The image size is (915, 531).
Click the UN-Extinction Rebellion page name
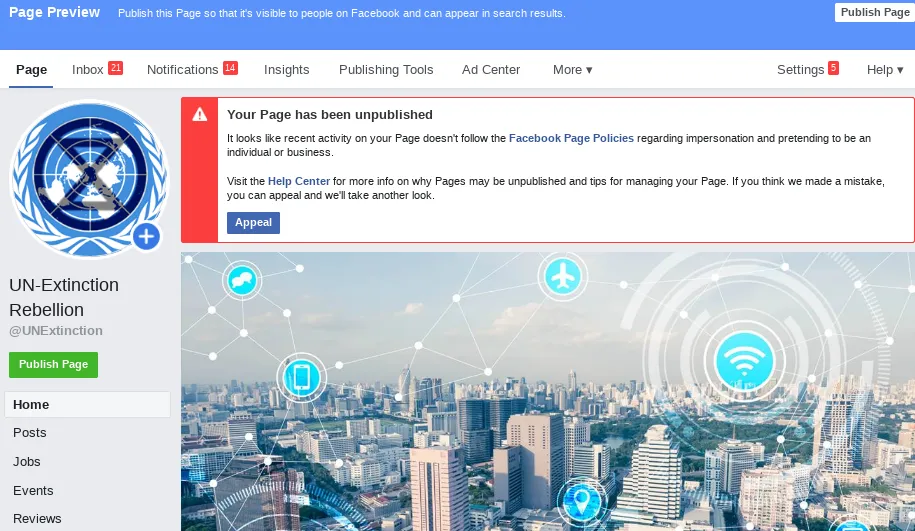click(64, 297)
